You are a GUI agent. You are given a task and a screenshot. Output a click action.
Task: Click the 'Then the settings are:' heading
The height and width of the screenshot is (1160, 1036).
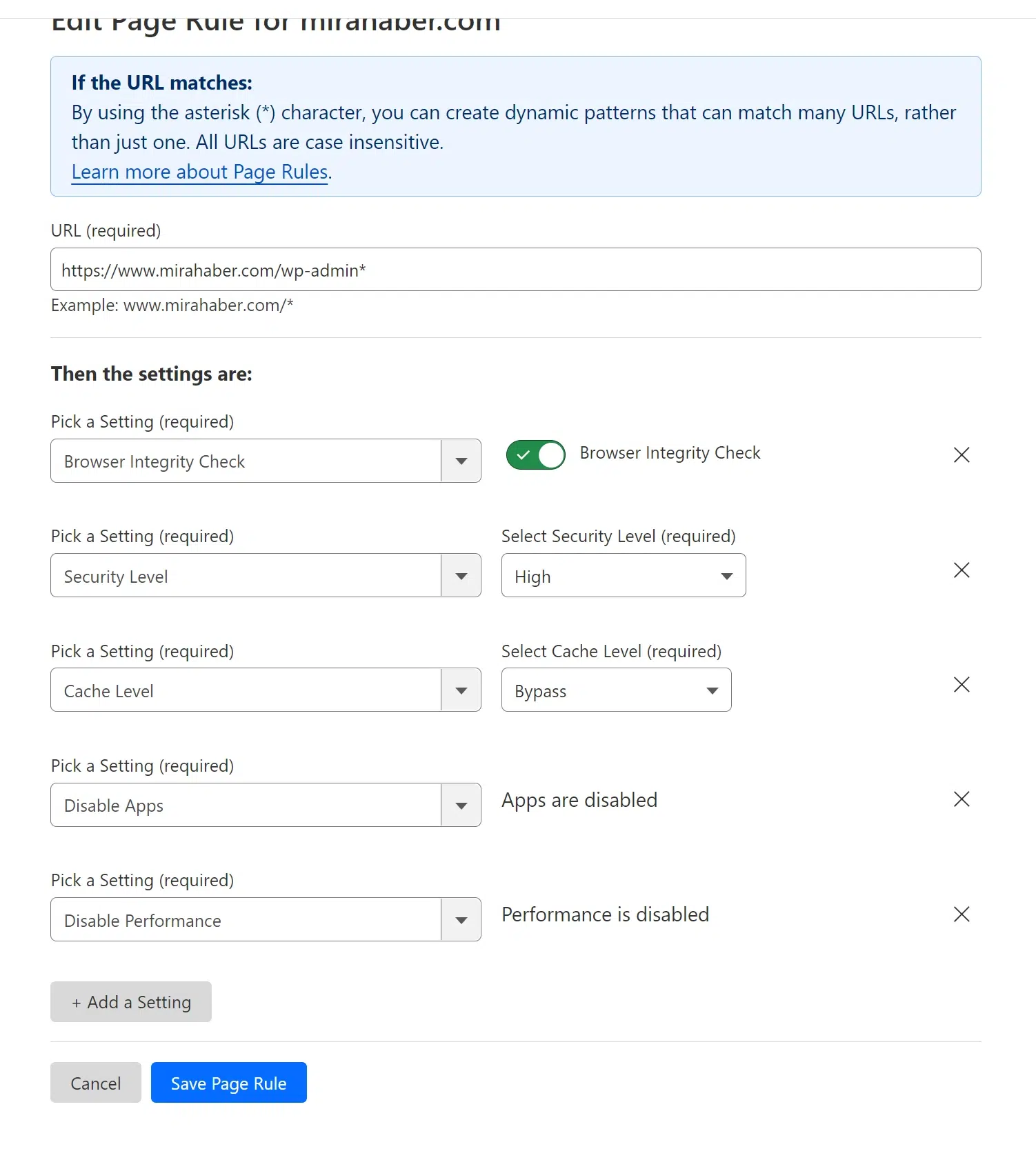[x=152, y=374]
